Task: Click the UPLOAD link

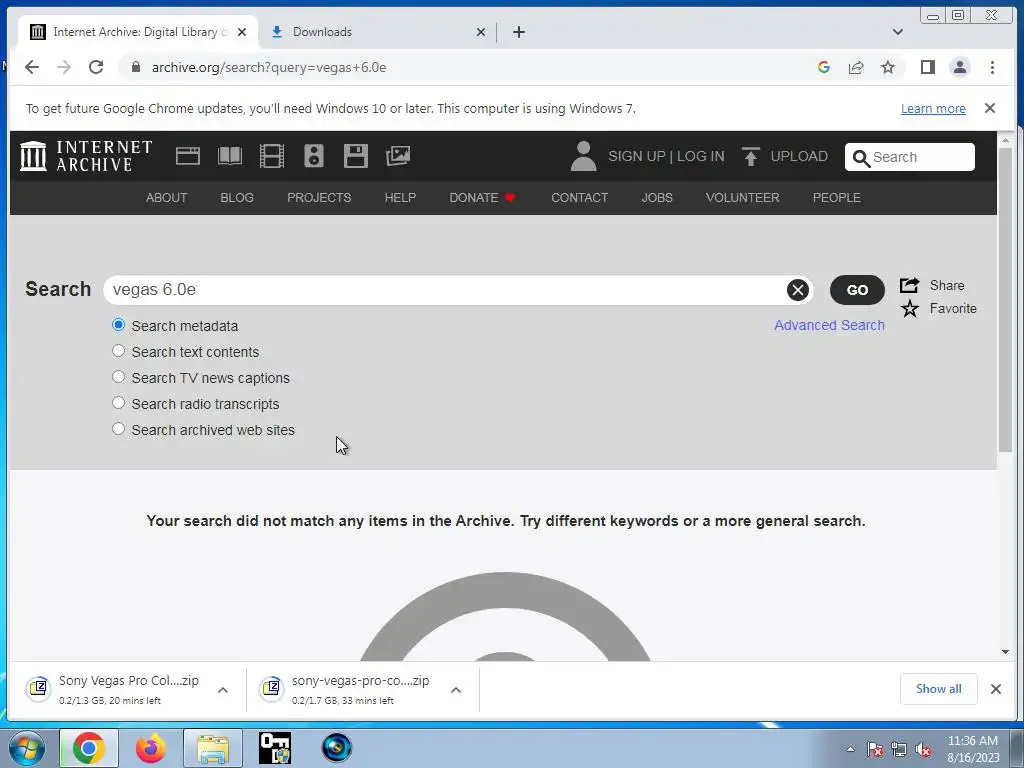Action: (x=799, y=156)
